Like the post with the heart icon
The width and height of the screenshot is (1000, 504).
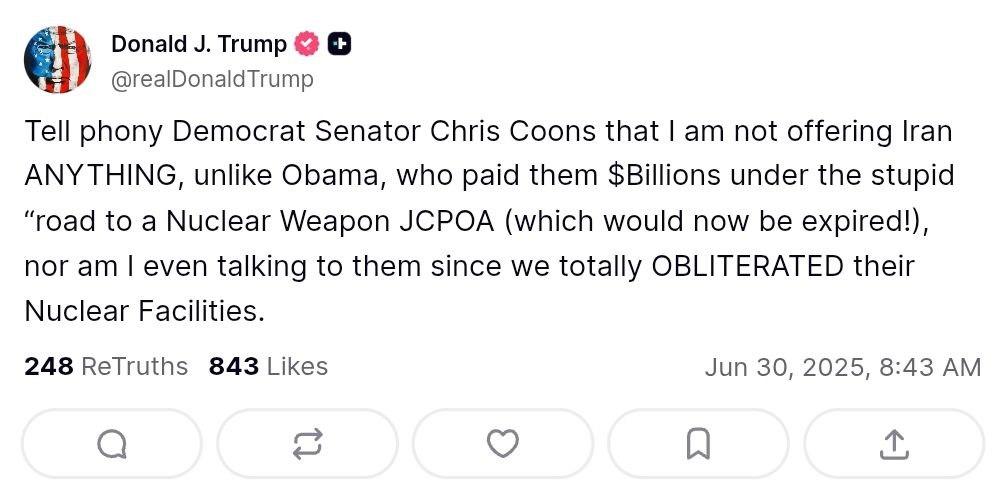pos(503,443)
